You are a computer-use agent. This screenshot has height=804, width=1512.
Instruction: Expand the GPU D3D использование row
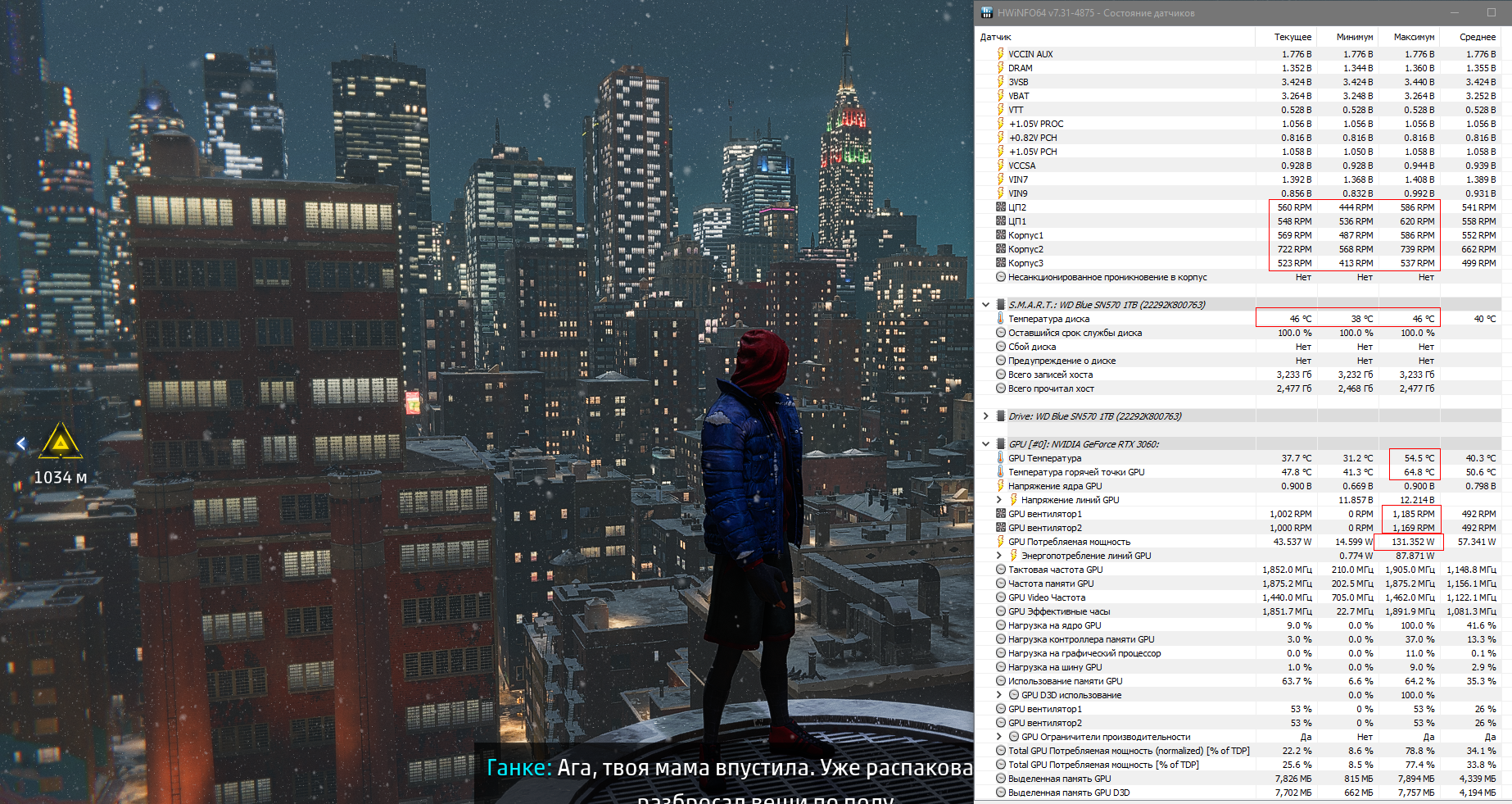pyautogui.click(x=998, y=695)
